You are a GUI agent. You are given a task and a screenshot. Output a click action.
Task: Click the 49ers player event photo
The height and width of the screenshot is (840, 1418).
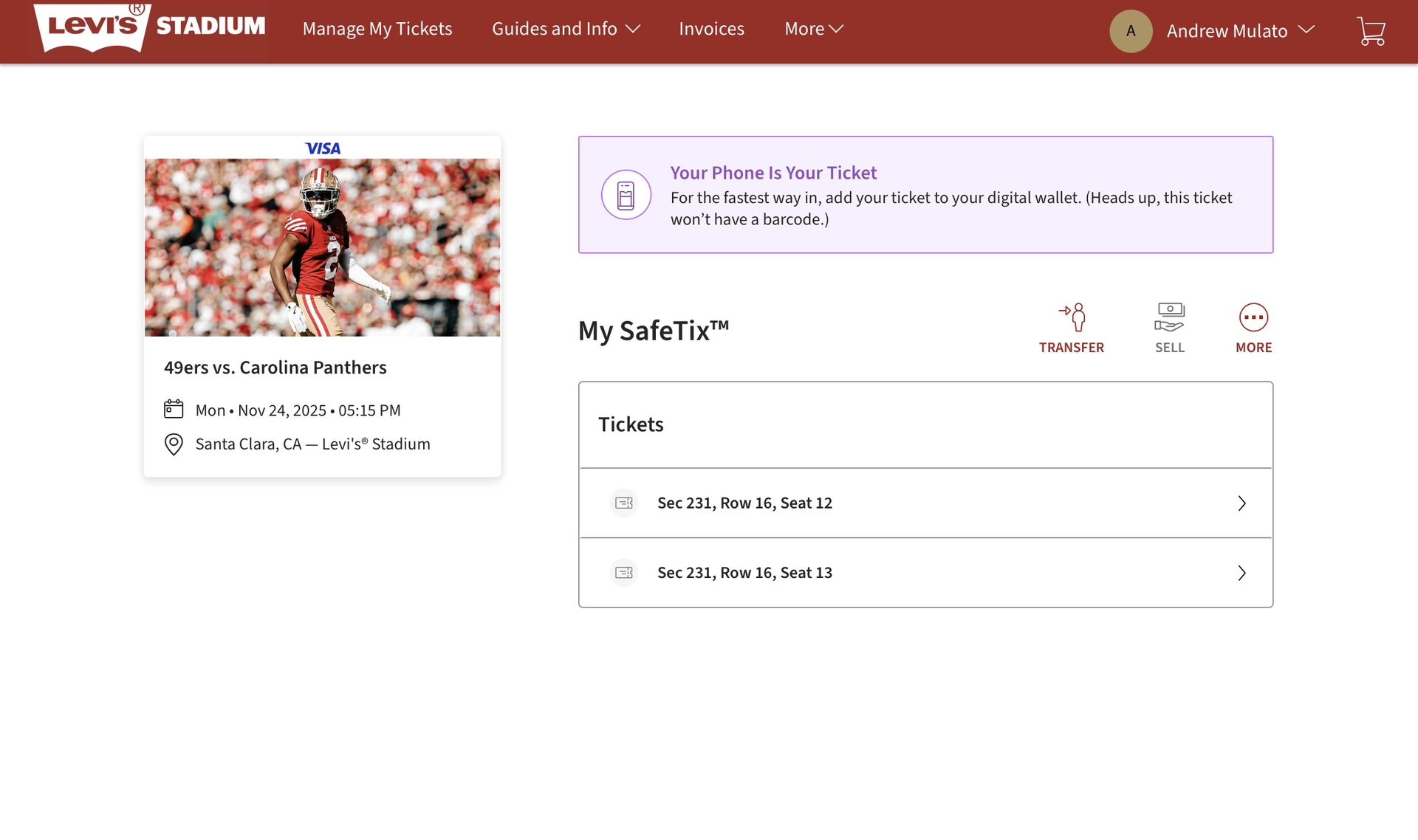[322, 247]
